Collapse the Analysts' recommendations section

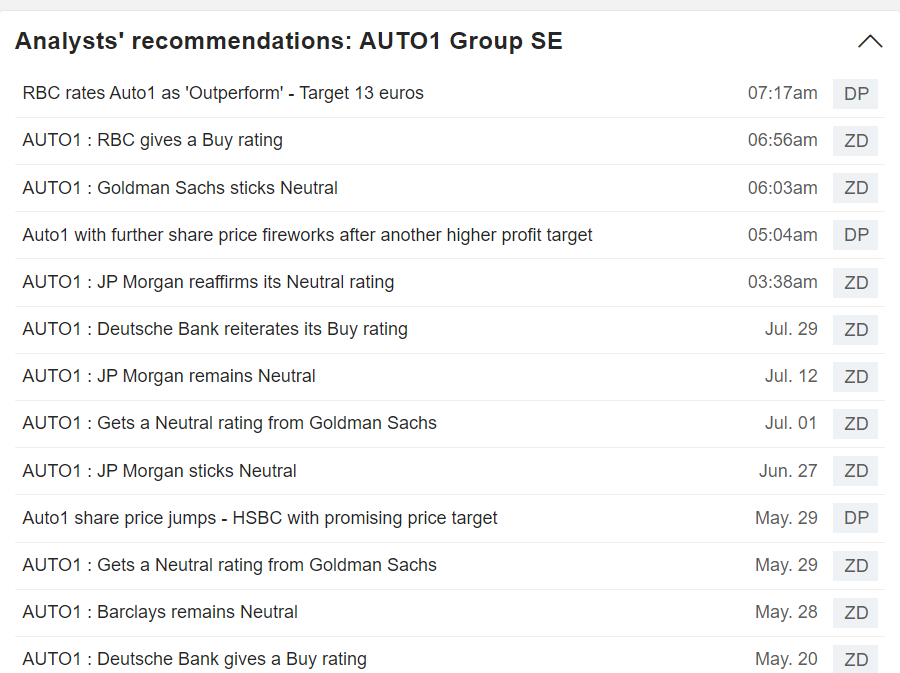[870, 42]
